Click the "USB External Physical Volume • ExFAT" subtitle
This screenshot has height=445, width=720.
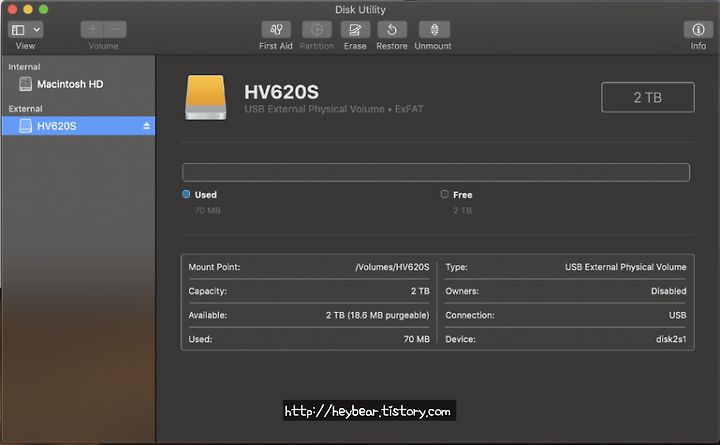(x=334, y=109)
